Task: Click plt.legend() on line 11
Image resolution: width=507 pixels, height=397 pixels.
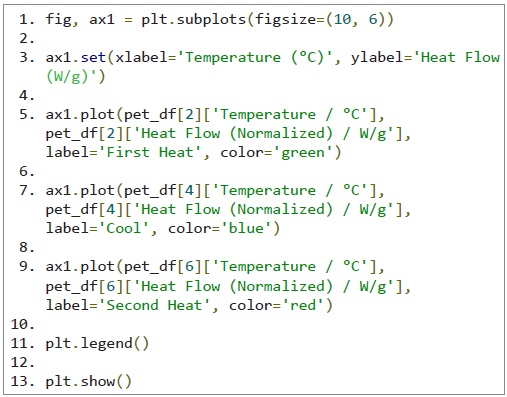Action: tap(97, 343)
